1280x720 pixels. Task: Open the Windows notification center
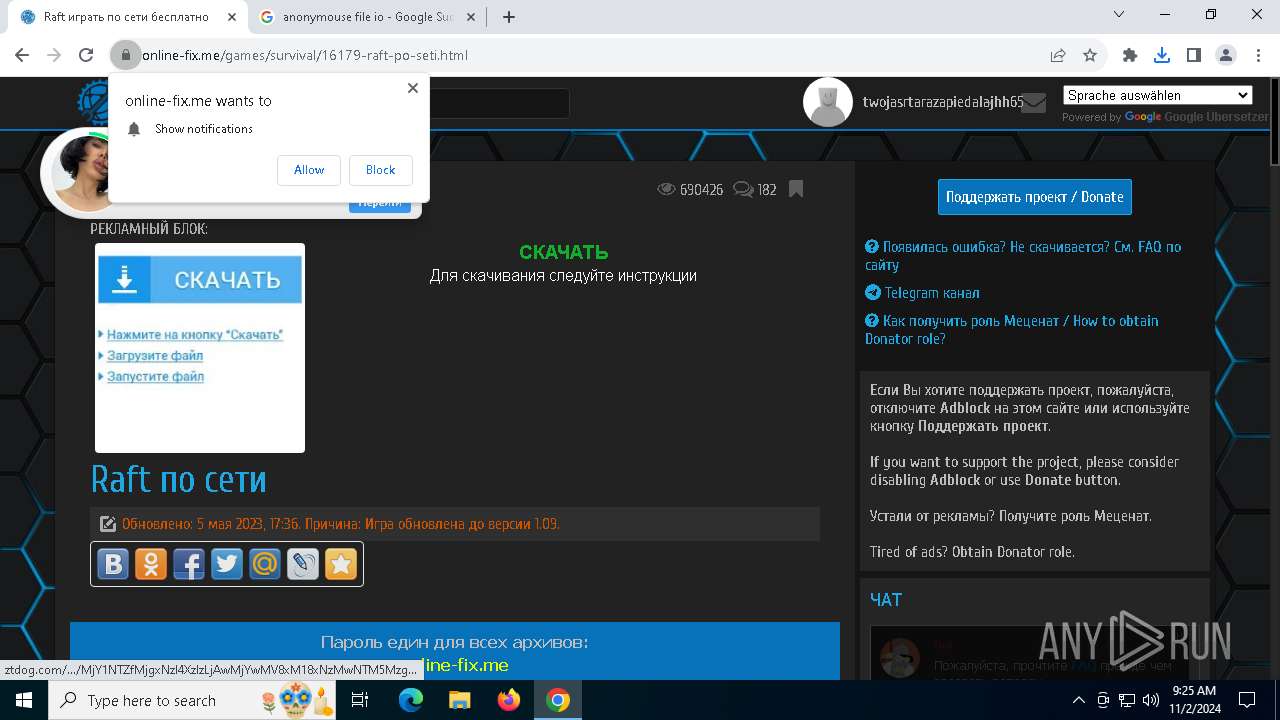click(x=1247, y=700)
